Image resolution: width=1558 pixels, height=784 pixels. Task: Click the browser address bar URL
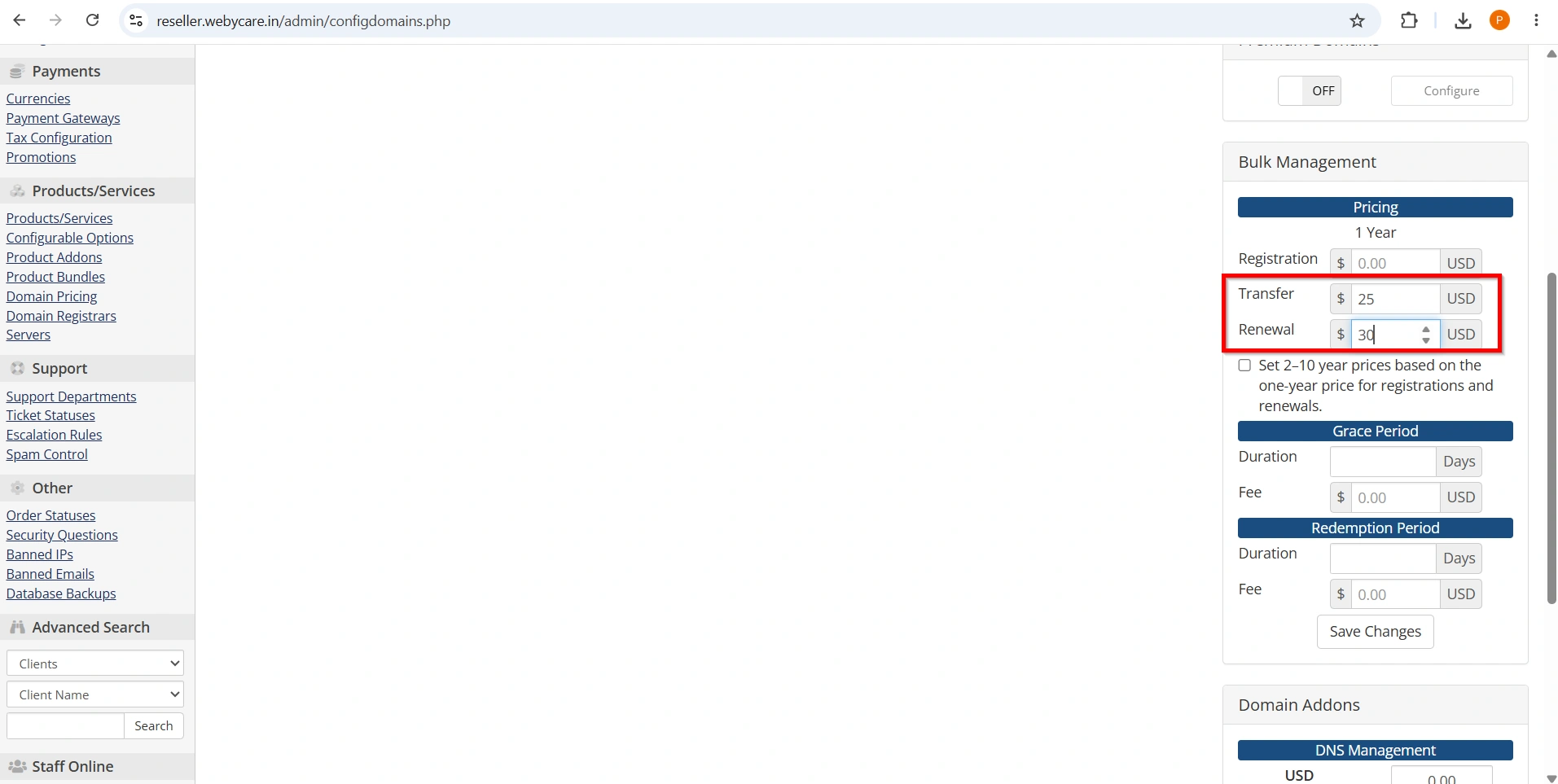[303, 21]
